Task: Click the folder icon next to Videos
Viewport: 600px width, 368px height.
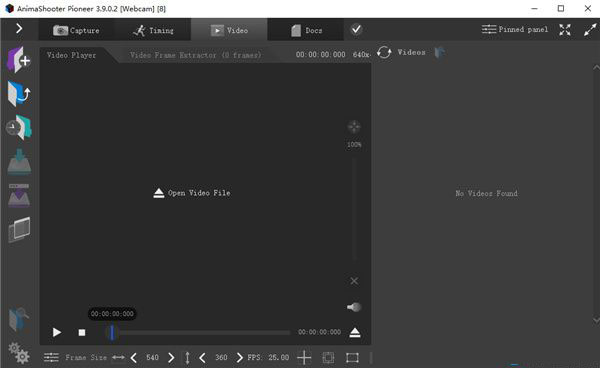Action: [x=440, y=52]
